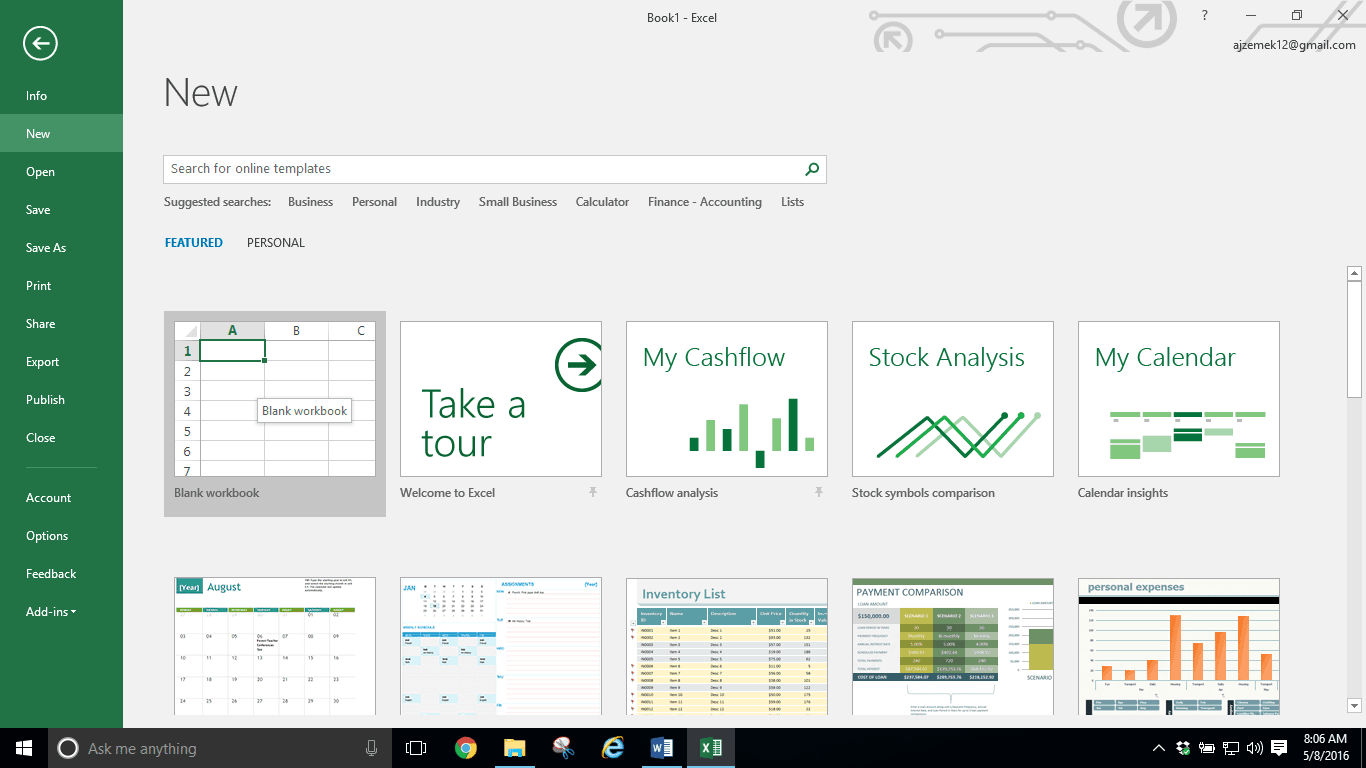Open the Payment Comparison template
Screen dimensions: 1366x768
click(x=953, y=646)
